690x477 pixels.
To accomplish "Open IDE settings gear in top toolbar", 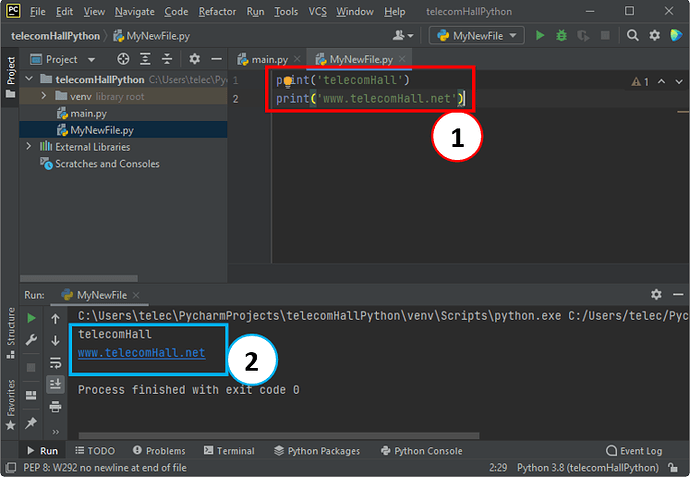I will coord(654,36).
